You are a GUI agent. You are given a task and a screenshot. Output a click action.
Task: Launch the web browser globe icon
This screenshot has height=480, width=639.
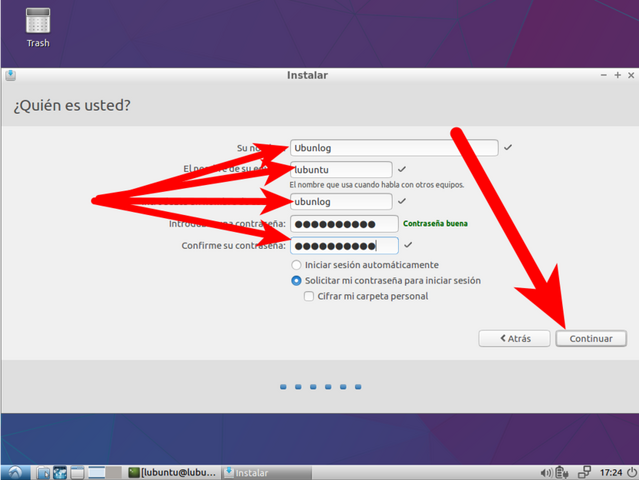pyautogui.click(x=60, y=473)
